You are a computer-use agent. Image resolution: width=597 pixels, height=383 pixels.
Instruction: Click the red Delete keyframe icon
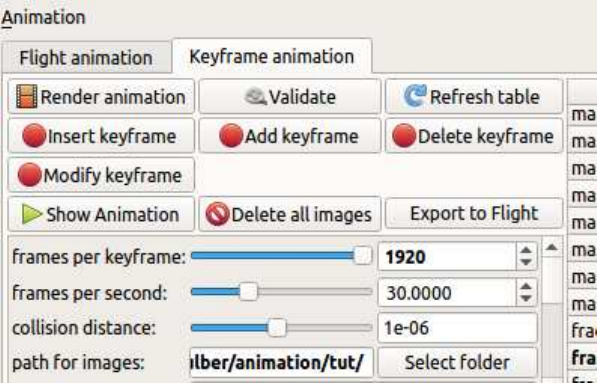(404, 136)
